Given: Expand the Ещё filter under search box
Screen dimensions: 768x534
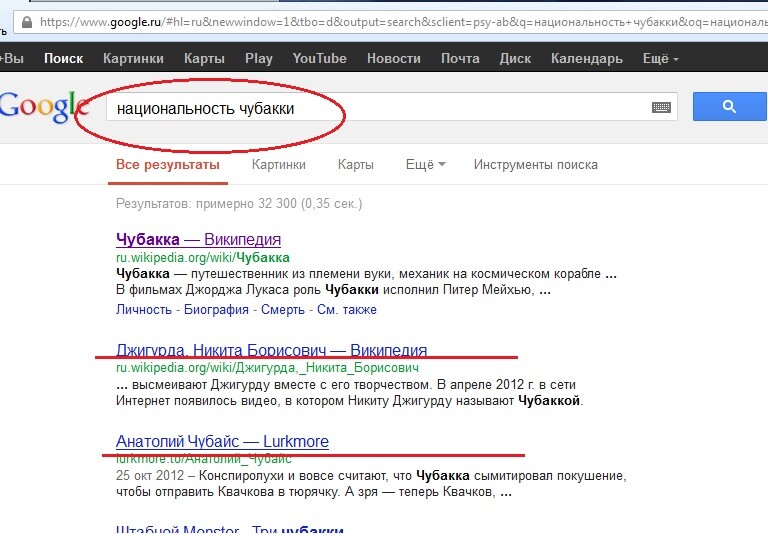Looking at the screenshot, I should pos(425,165).
